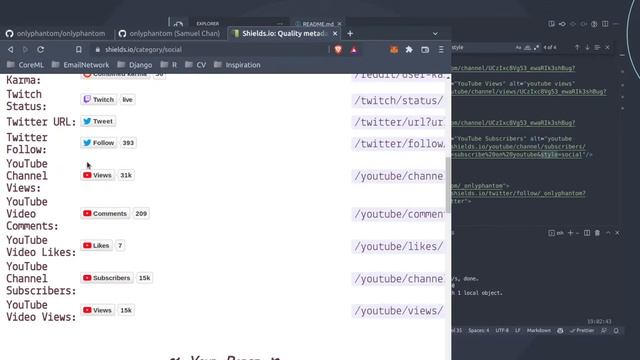Select the /twitter/url path
Image resolution: width=640 pixels, height=360 pixels.
398,122
